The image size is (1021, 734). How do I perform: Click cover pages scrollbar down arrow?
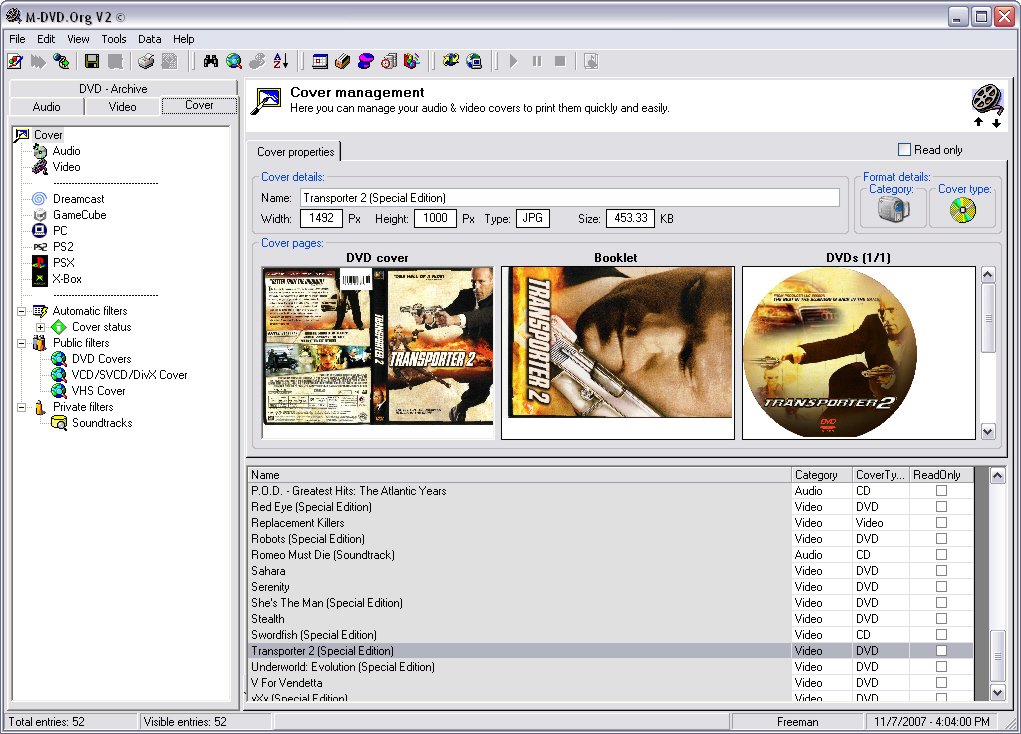coord(988,431)
